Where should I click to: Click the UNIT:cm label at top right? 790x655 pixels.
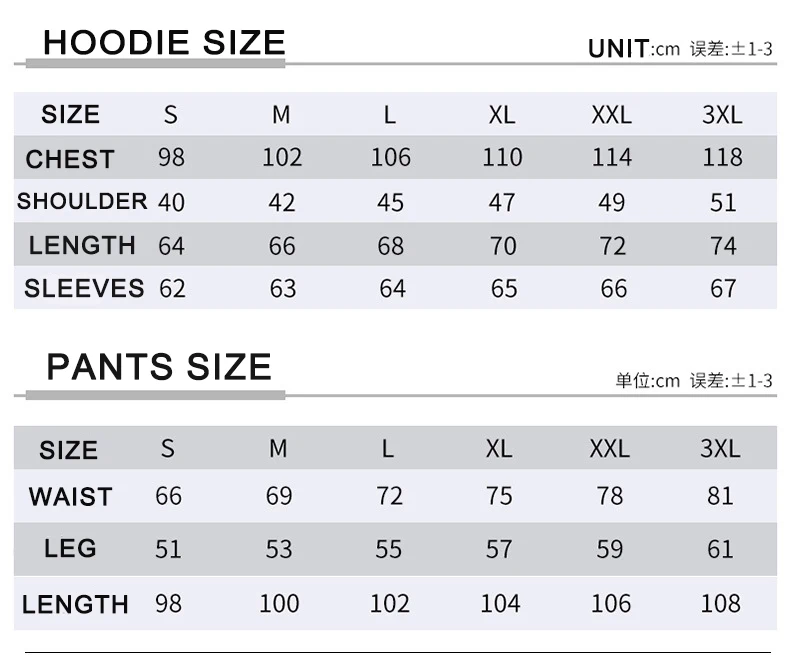click(633, 48)
